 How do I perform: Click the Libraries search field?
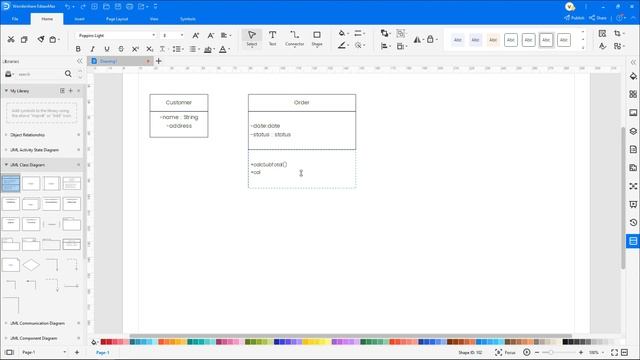[40, 74]
